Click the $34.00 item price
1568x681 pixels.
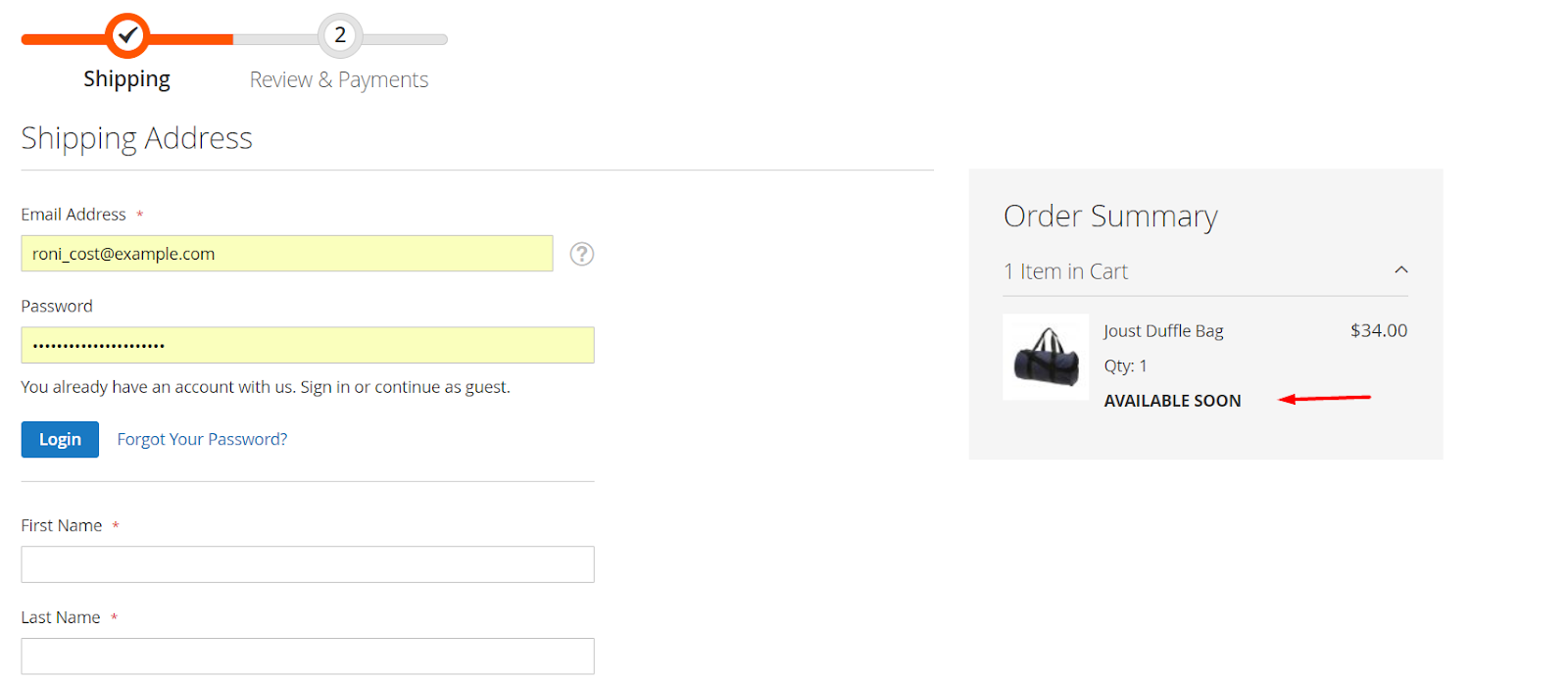[1378, 331]
